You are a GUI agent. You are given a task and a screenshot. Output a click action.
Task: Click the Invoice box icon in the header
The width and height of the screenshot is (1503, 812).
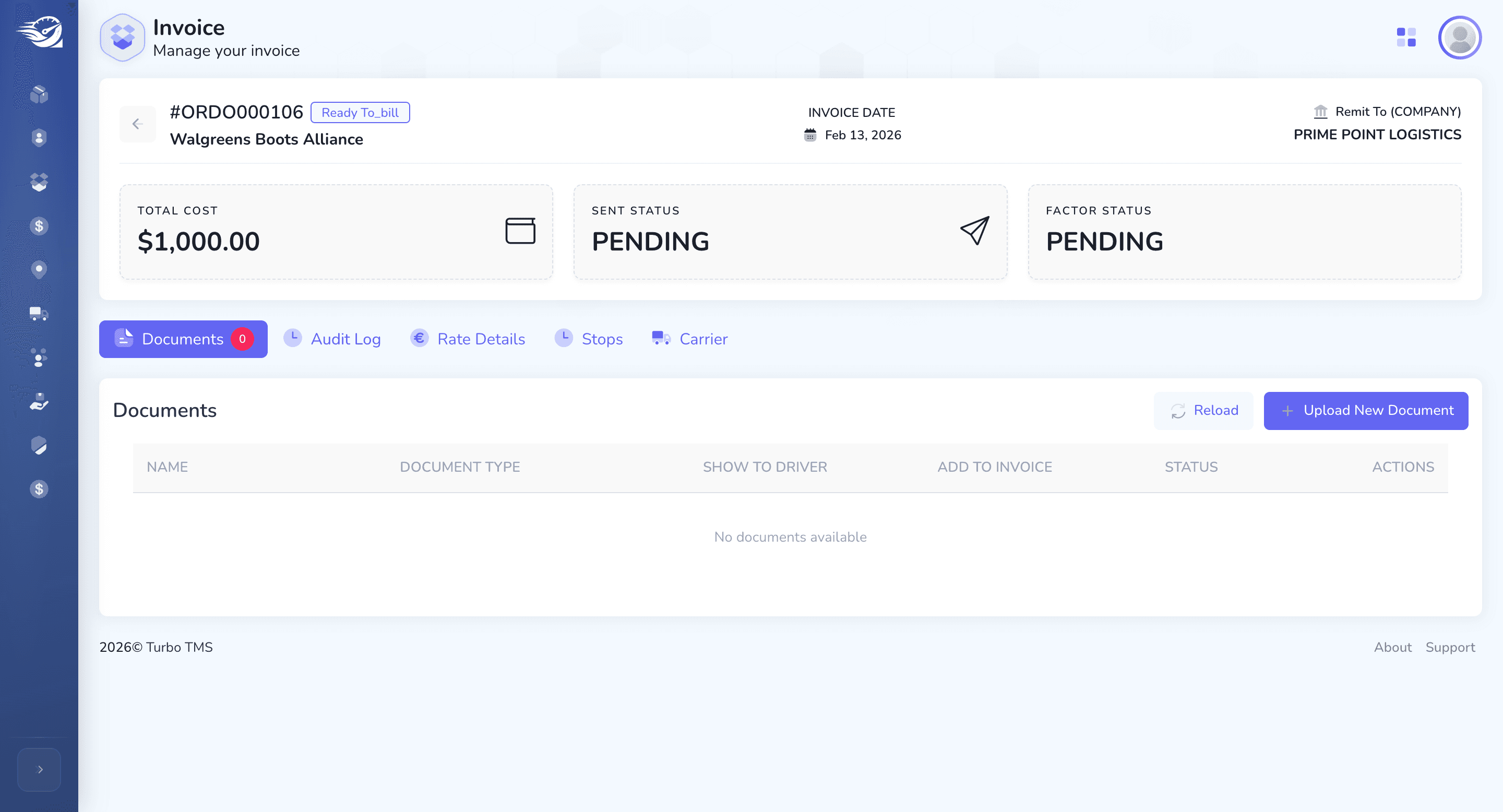tap(123, 38)
